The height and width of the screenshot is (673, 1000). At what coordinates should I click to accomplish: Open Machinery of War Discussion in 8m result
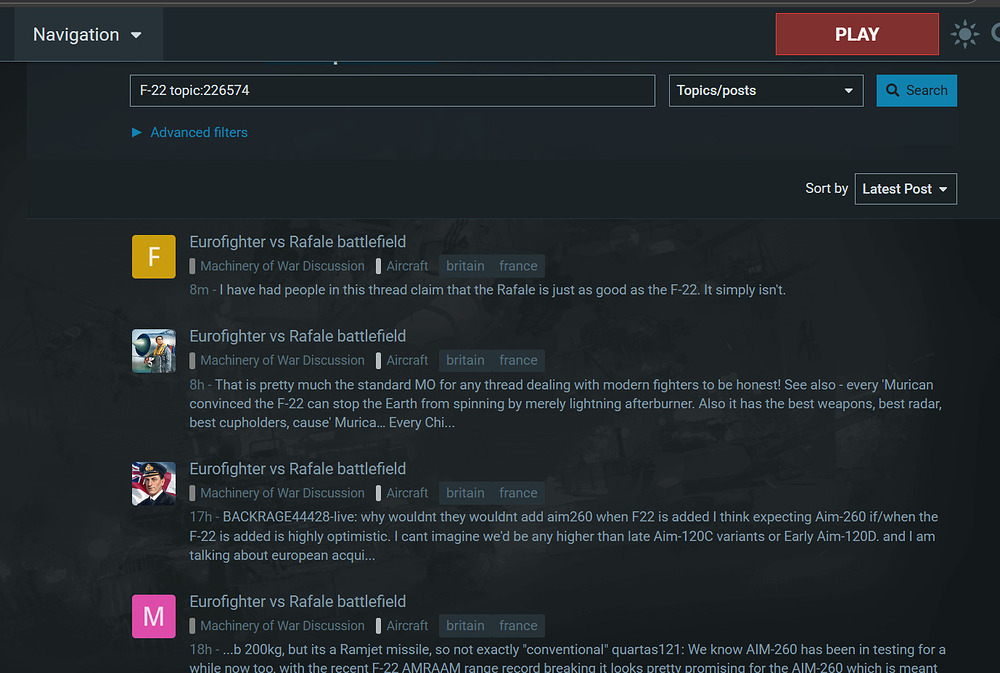tap(282, 266)
